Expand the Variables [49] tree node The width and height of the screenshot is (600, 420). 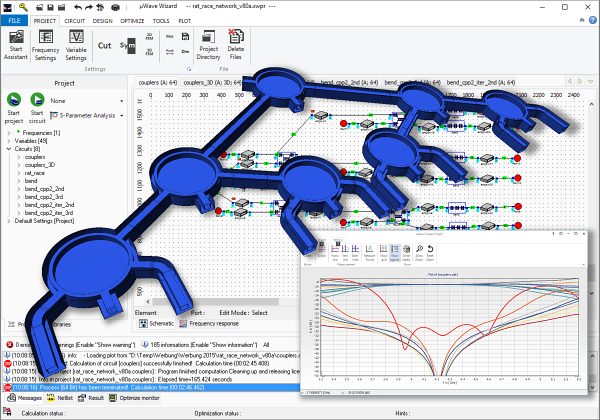click(11, 141)
